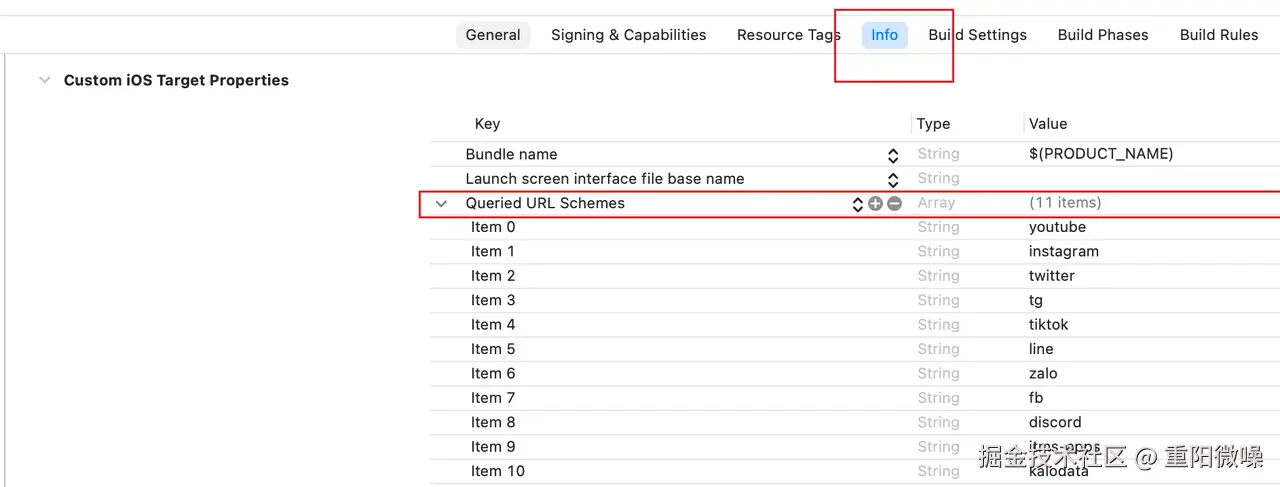Open key stepper for Queried URL Schemes row

857,203
